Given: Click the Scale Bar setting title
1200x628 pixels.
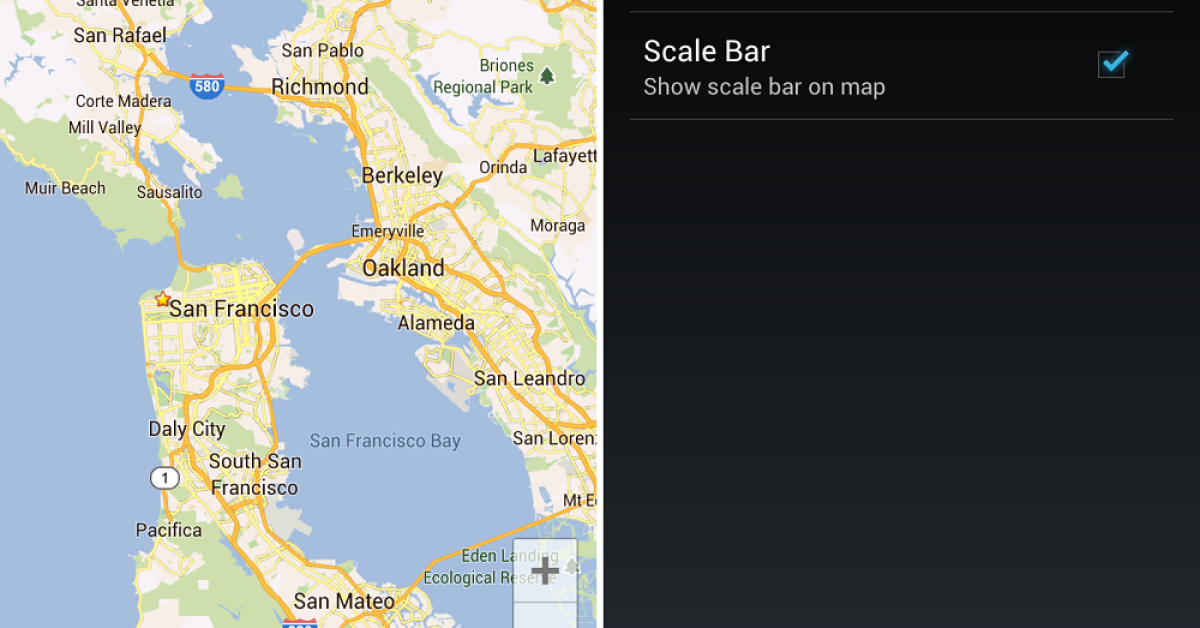Looking at the screenshot, I should click(x=706, y=51).
